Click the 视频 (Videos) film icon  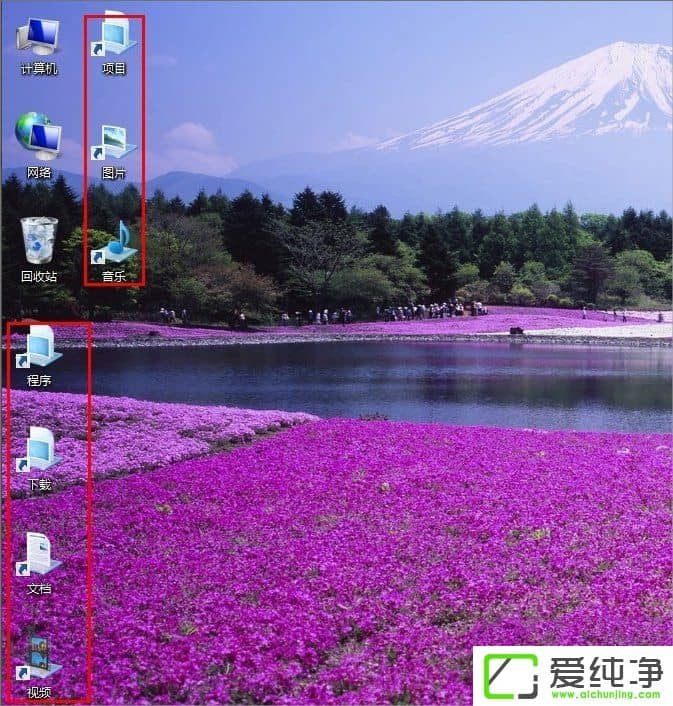coord(40,656)
